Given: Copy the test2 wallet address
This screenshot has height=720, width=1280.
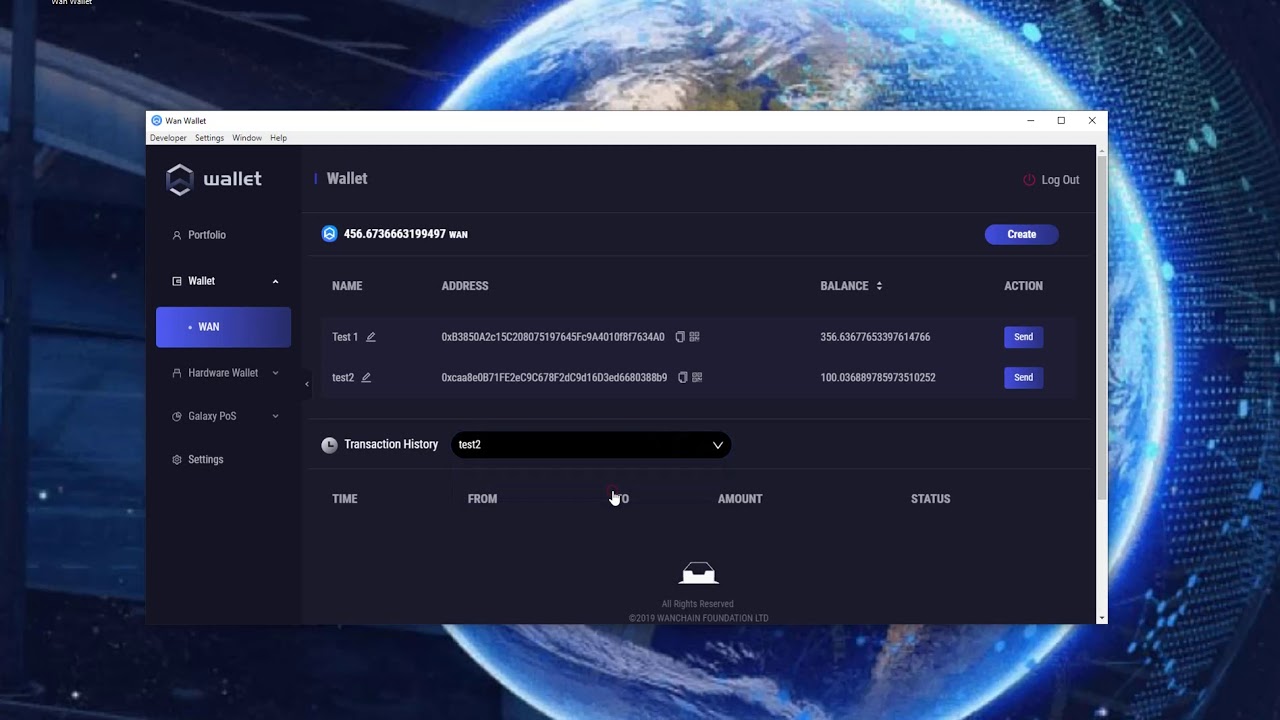Looking at the screenshot, I should click(683, 377).
